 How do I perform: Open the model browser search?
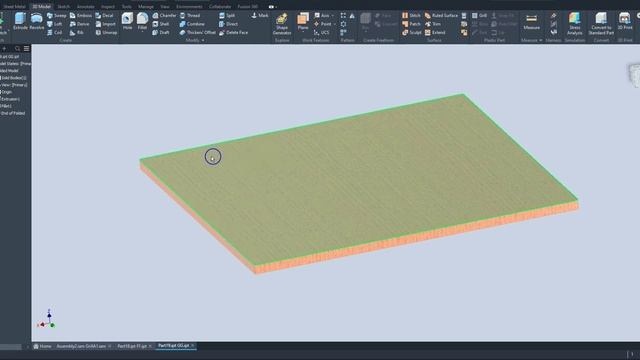pos(17,49)
